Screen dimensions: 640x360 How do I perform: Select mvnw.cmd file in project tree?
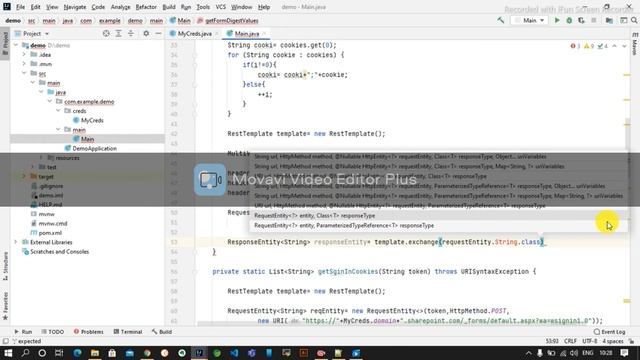pos(53,223)
